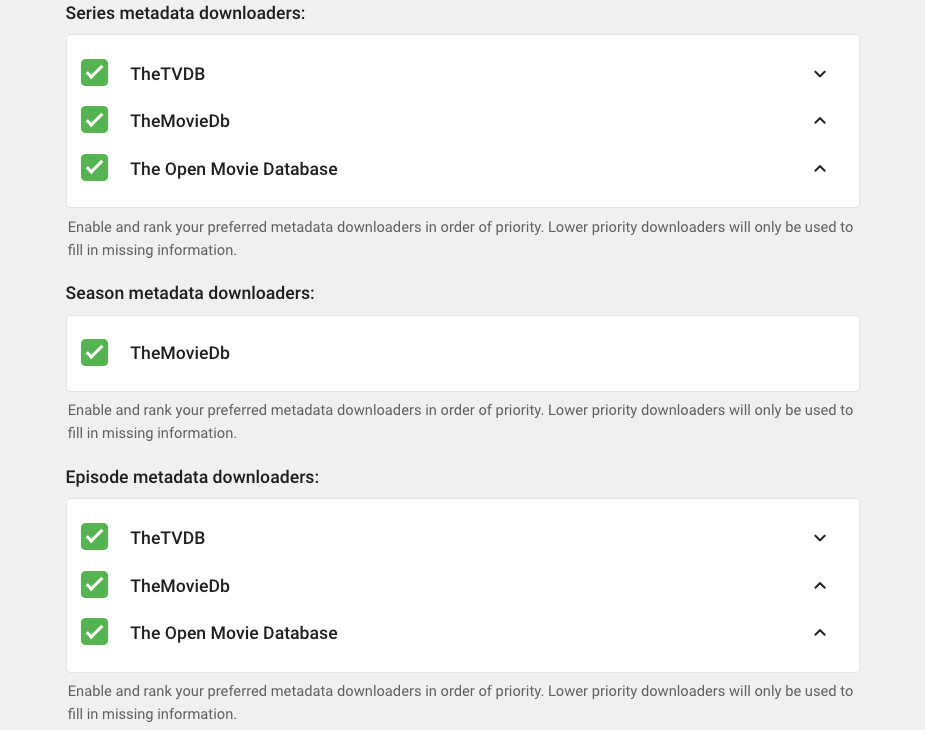
Task: Select TheTVDB entry in Episode downloaders
Action: coord(167,538)
